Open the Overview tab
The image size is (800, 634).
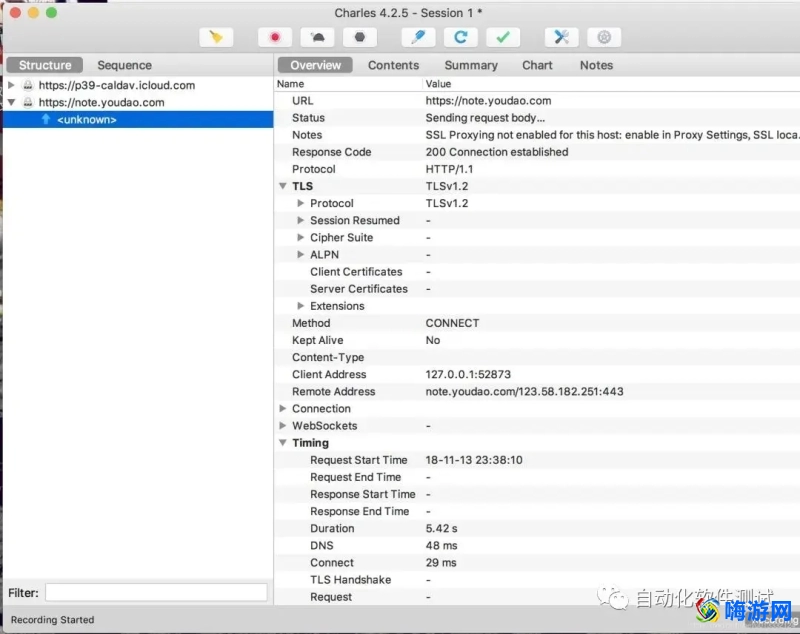click(315, 65)
